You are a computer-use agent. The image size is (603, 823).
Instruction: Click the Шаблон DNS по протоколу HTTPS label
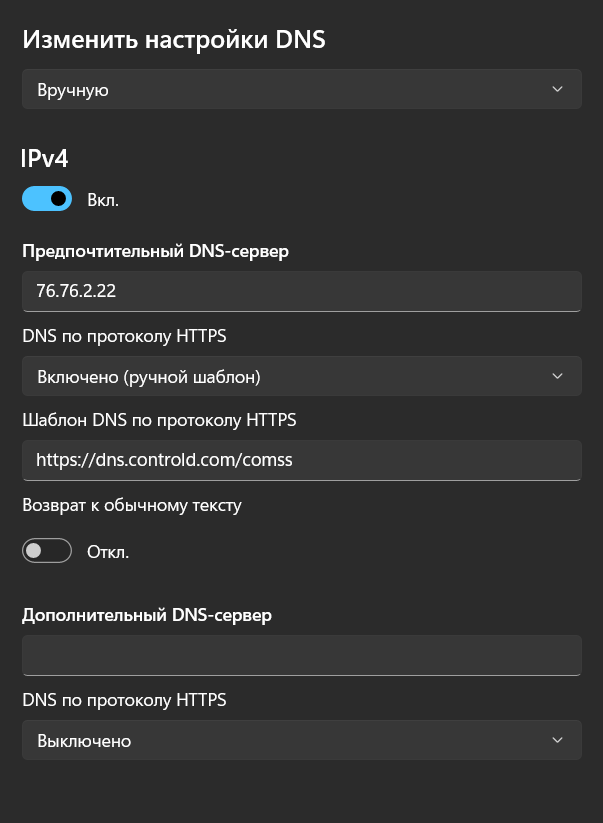159,420
